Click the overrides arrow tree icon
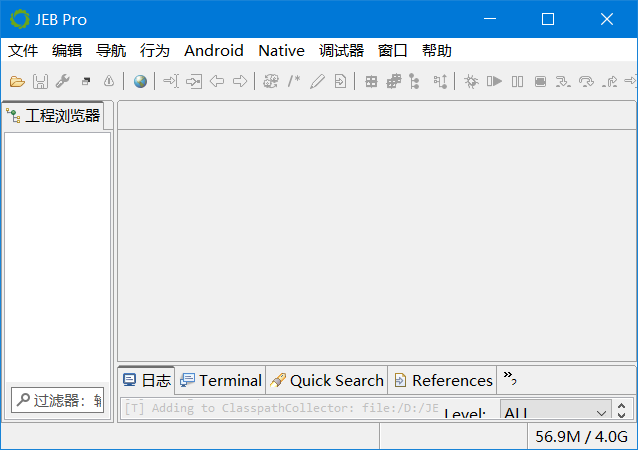This screenshot has height=450, width=638. pyautogui.click(x=440, y=81)
